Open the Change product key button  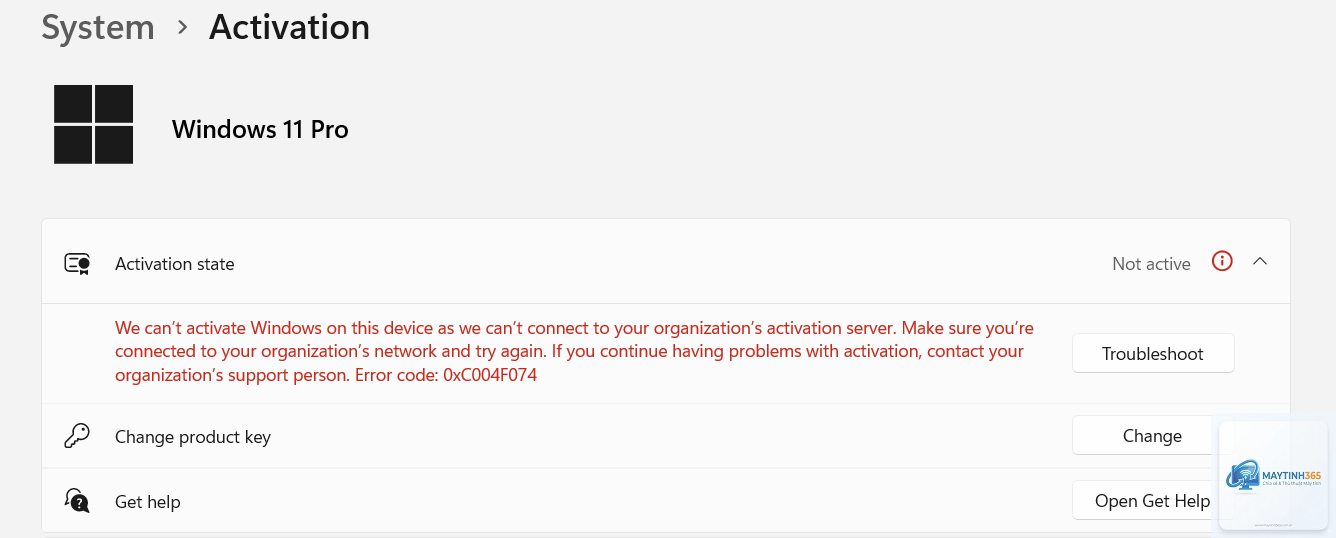[1152, 436]
